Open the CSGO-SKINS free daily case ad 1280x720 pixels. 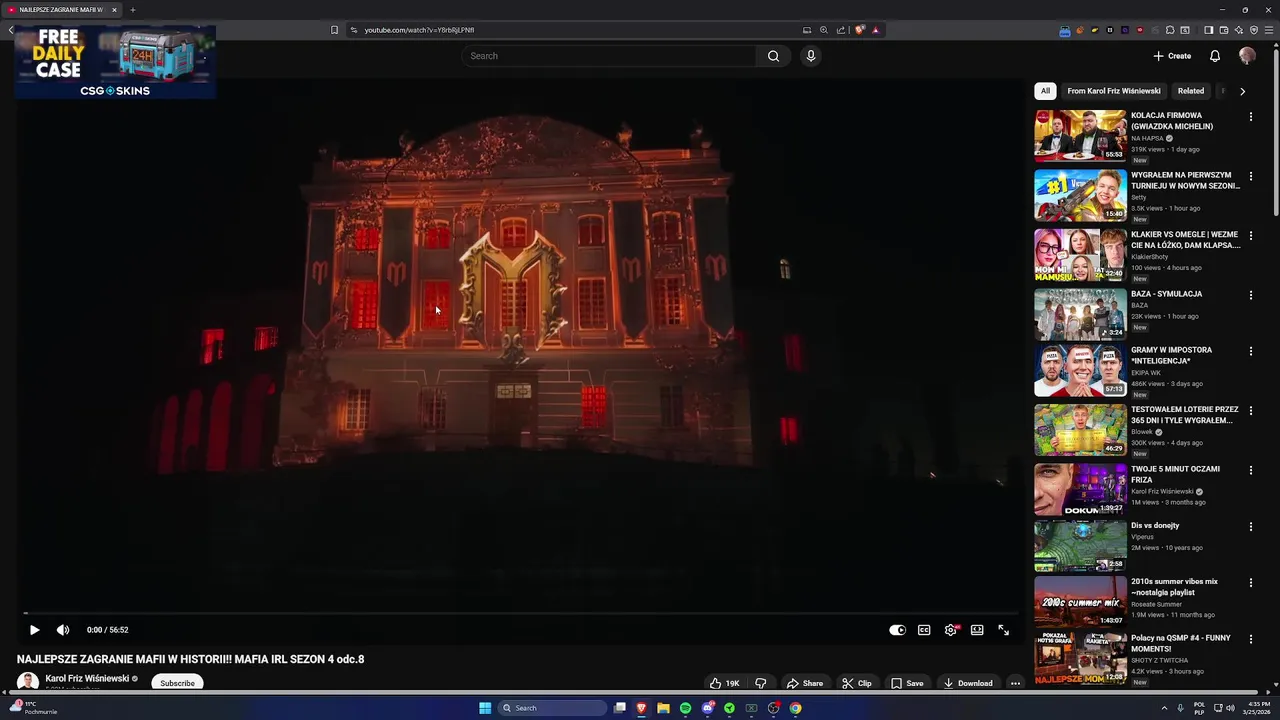[x=115, y=62]
